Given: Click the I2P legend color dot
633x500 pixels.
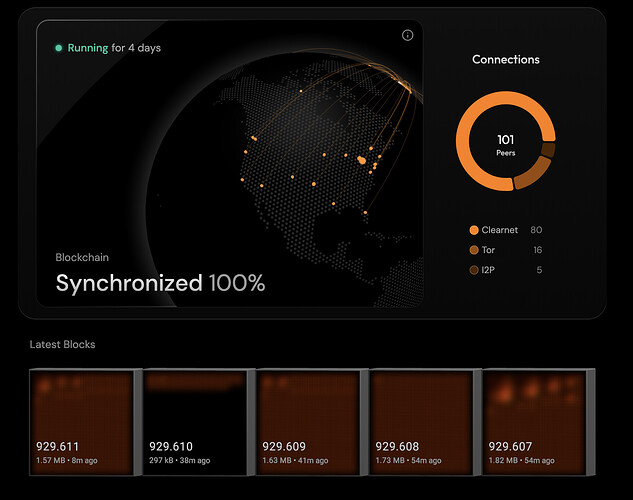Looking at the screenshot, I should pyautogui.click(x=474, y=270).
